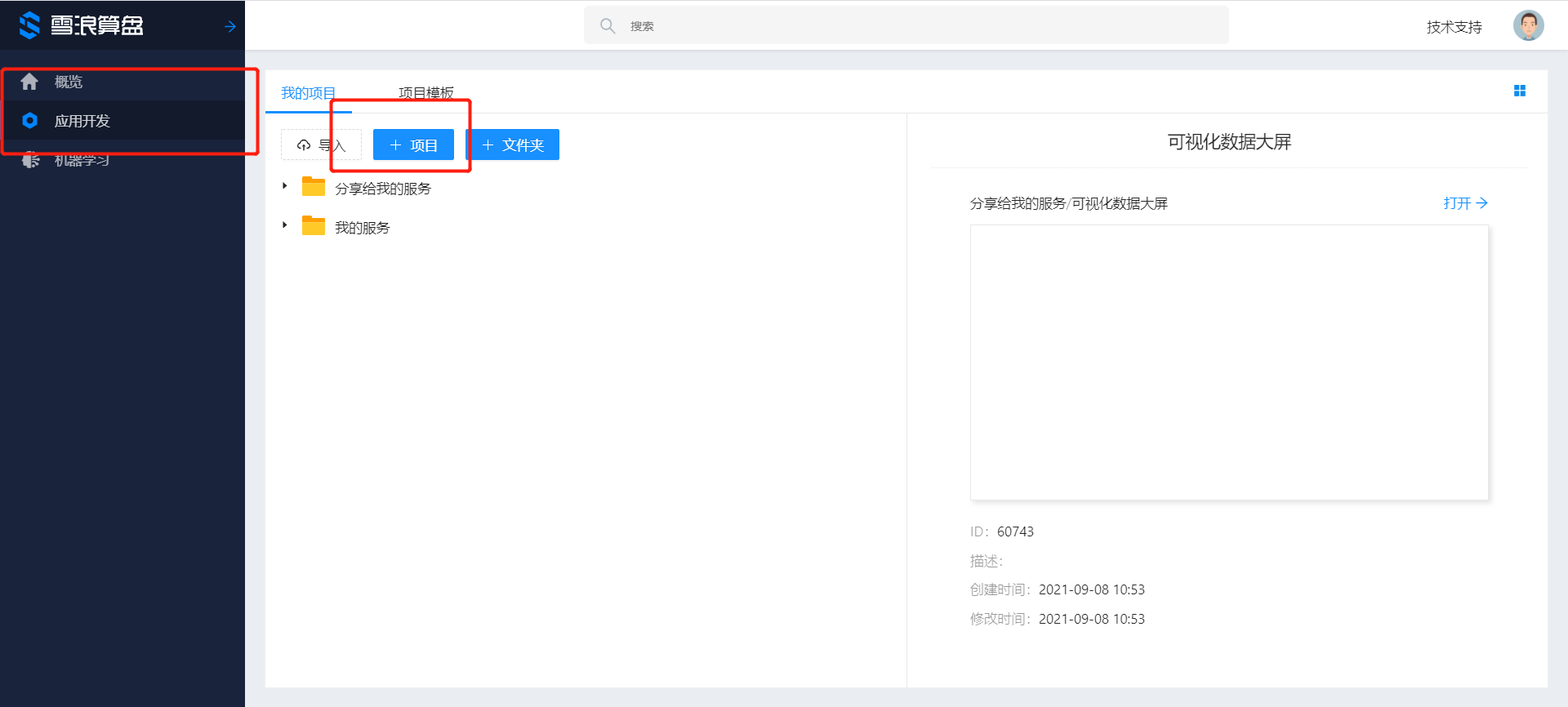The width and height of the screenshot is (1568, 707).
Task: Click the 导入 import button
Action: (x=321, y=145)
